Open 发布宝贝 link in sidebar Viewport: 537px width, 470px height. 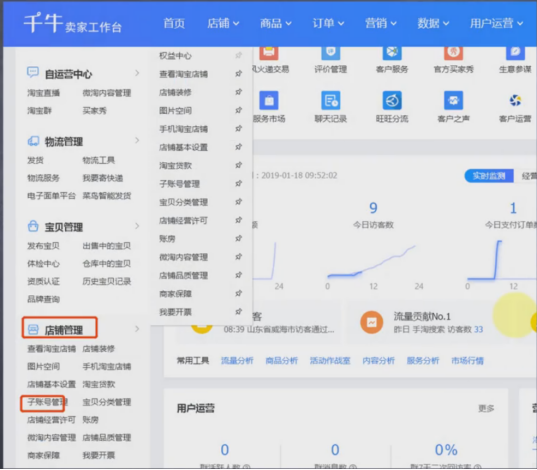(x=43, y=246)
